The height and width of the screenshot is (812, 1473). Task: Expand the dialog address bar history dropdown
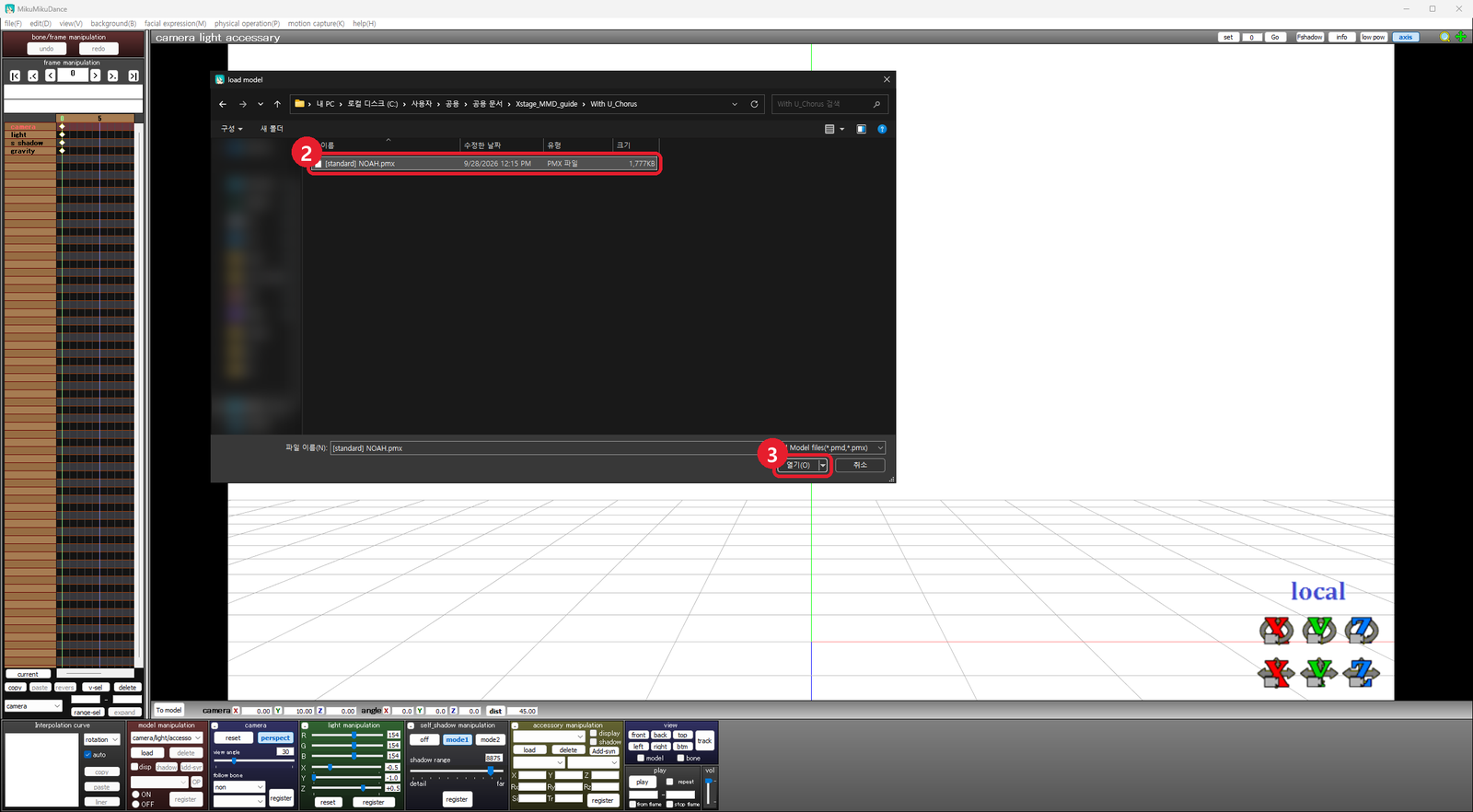[x=735, y=104]
